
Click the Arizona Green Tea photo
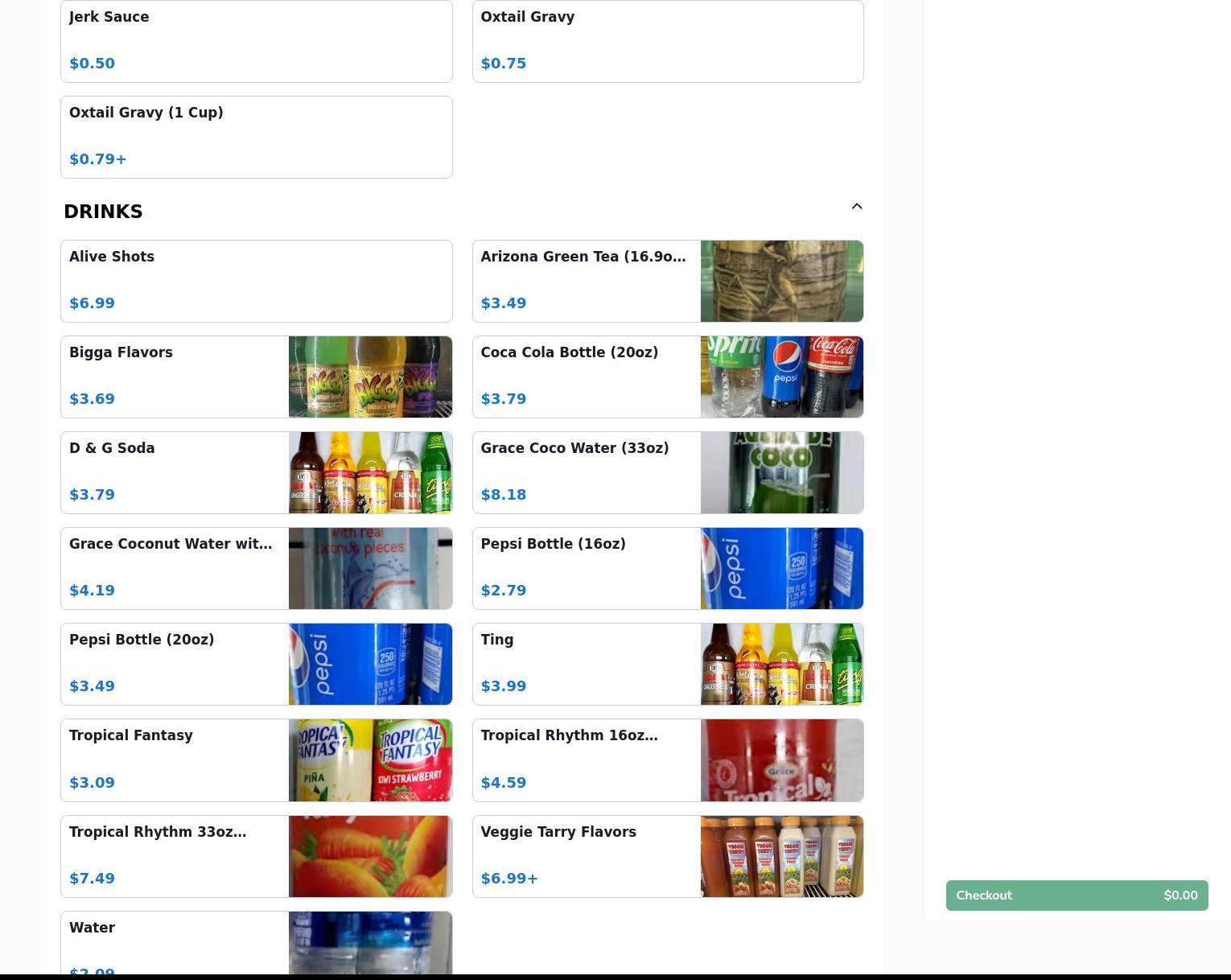(781, 281)
